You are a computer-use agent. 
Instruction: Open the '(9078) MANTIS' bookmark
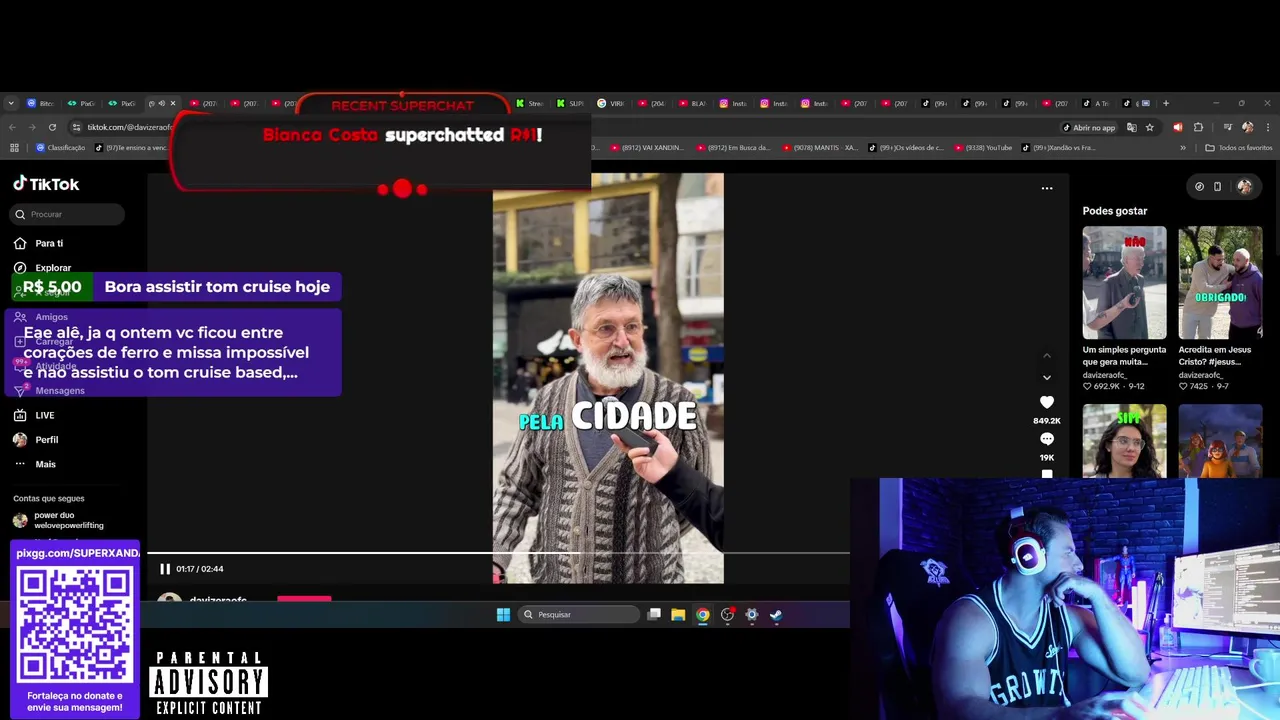[x=820, y=148]
